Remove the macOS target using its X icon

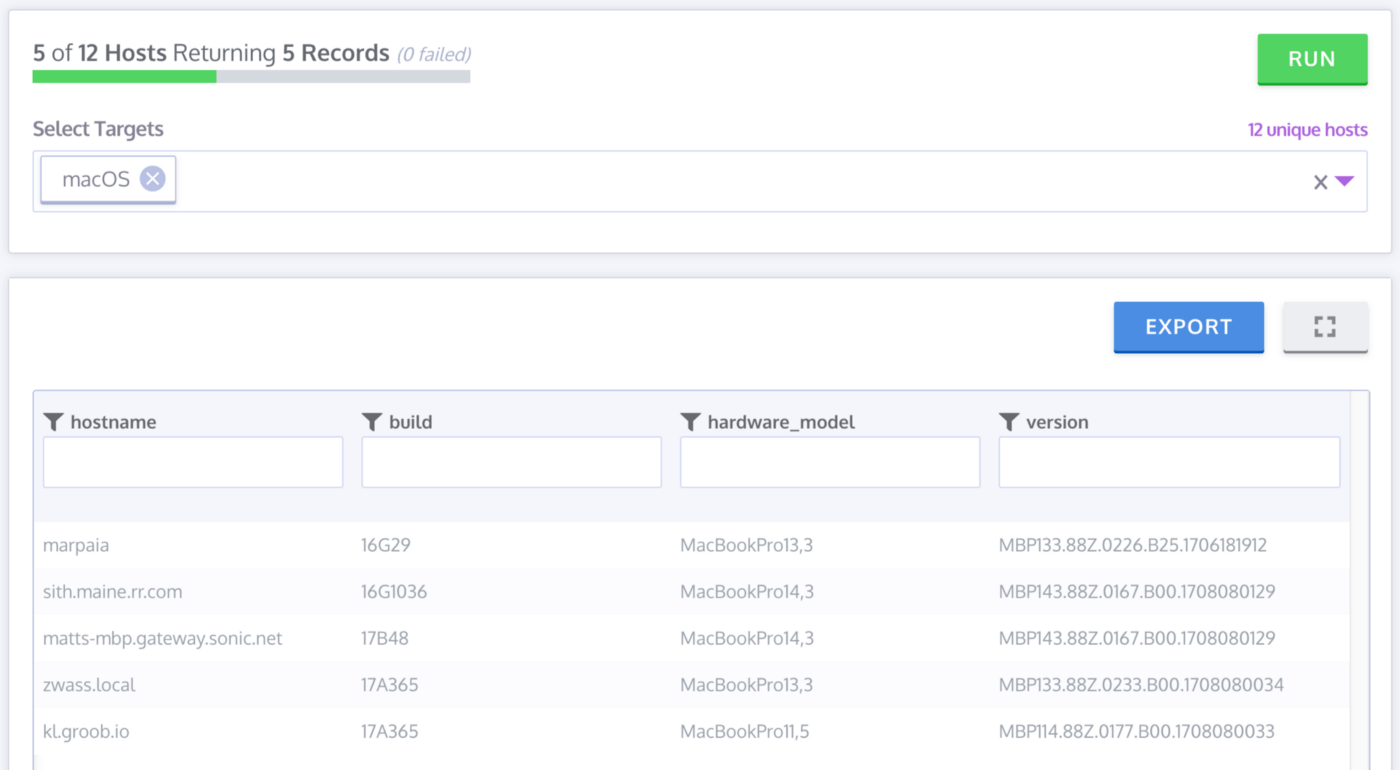(x=151, y=178)
